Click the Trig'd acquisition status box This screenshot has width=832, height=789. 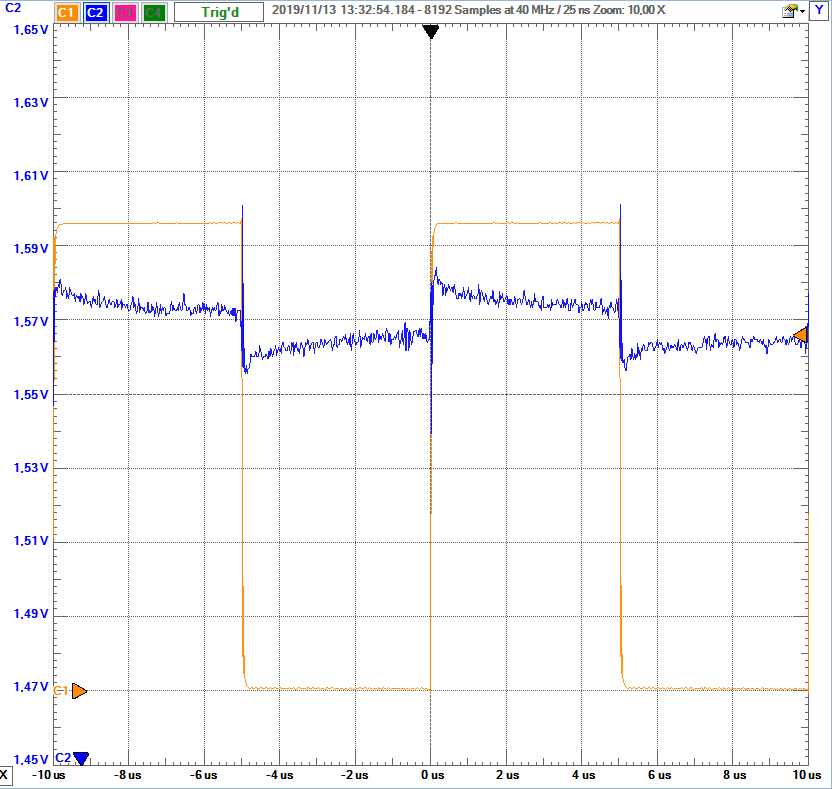point(219,12)
